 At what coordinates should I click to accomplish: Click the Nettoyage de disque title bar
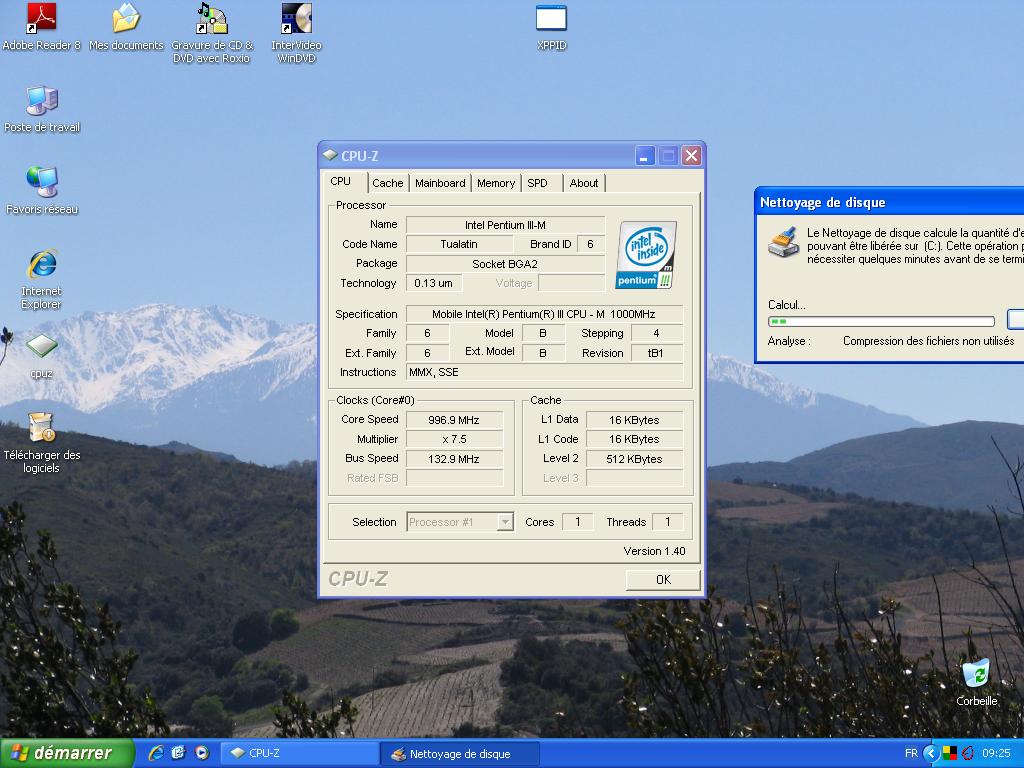point(889,202)
